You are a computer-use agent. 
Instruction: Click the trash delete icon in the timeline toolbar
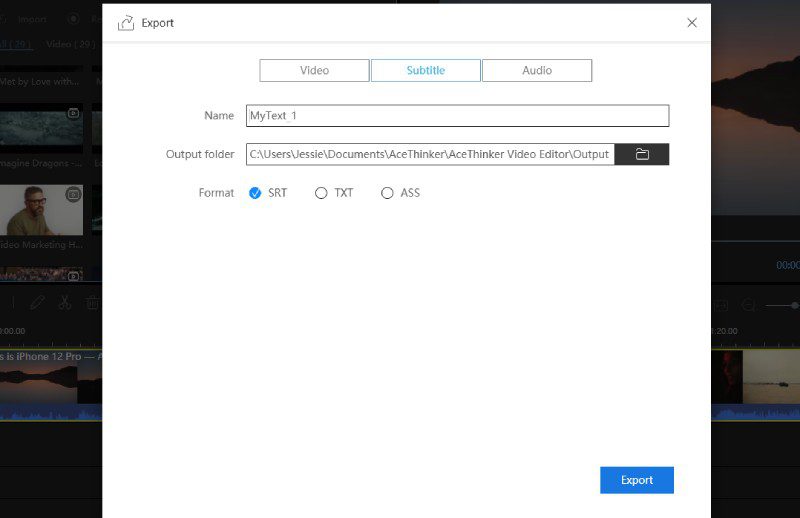pos(92,303)
